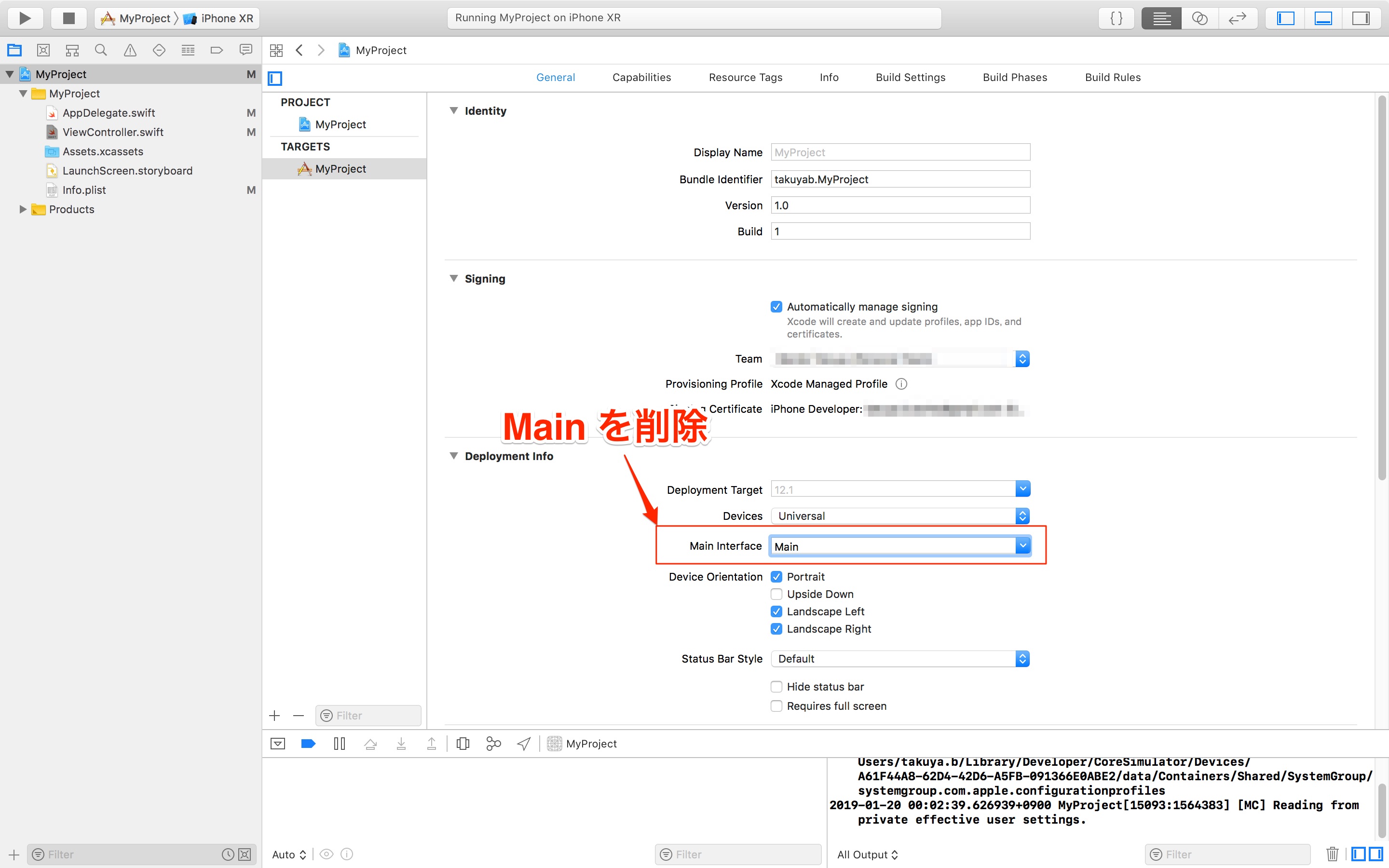
Task: Deactivate breakpoints in debug bar
Action: [x=308, y=744]
